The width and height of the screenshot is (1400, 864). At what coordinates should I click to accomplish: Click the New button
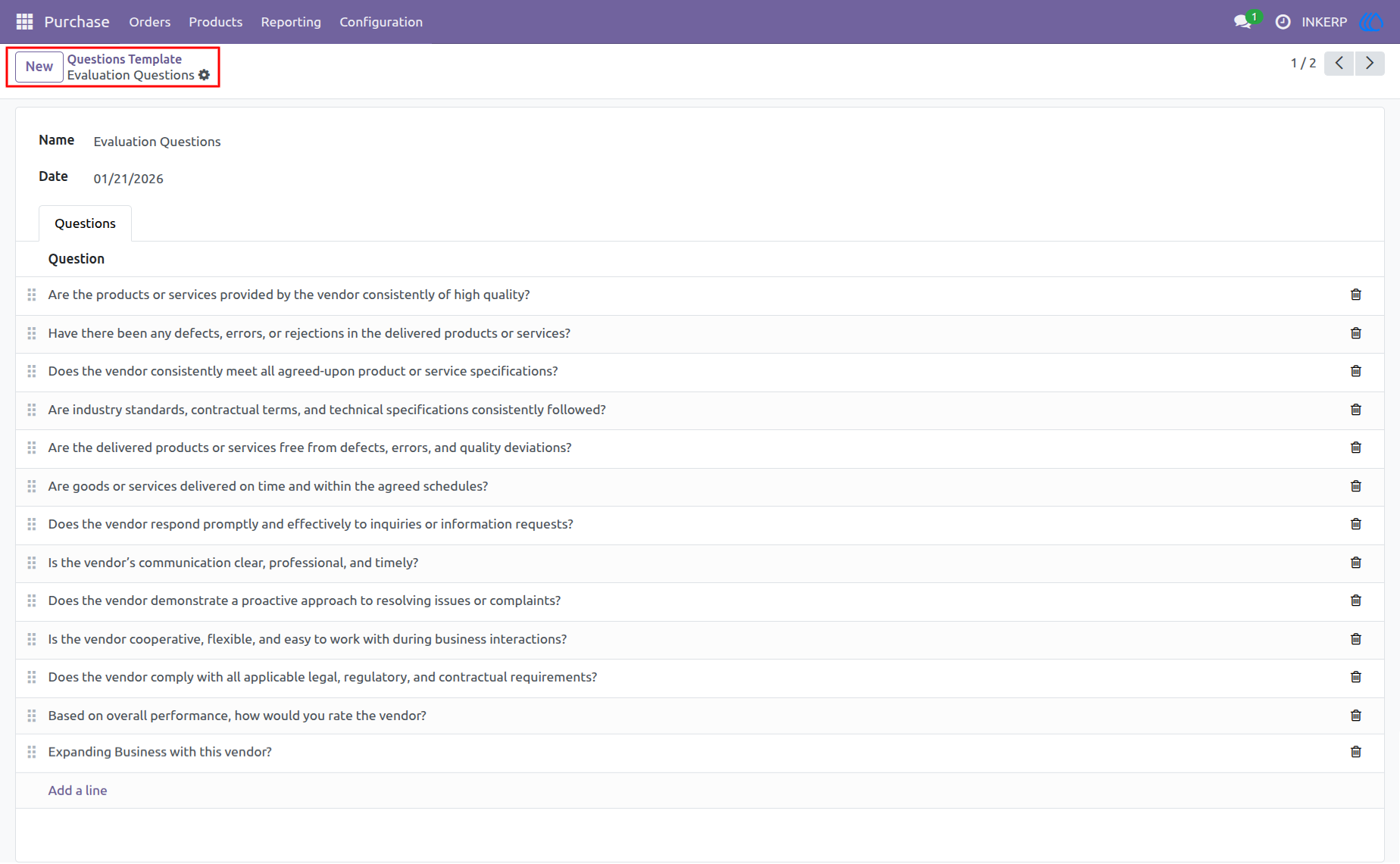coord(39,67)
